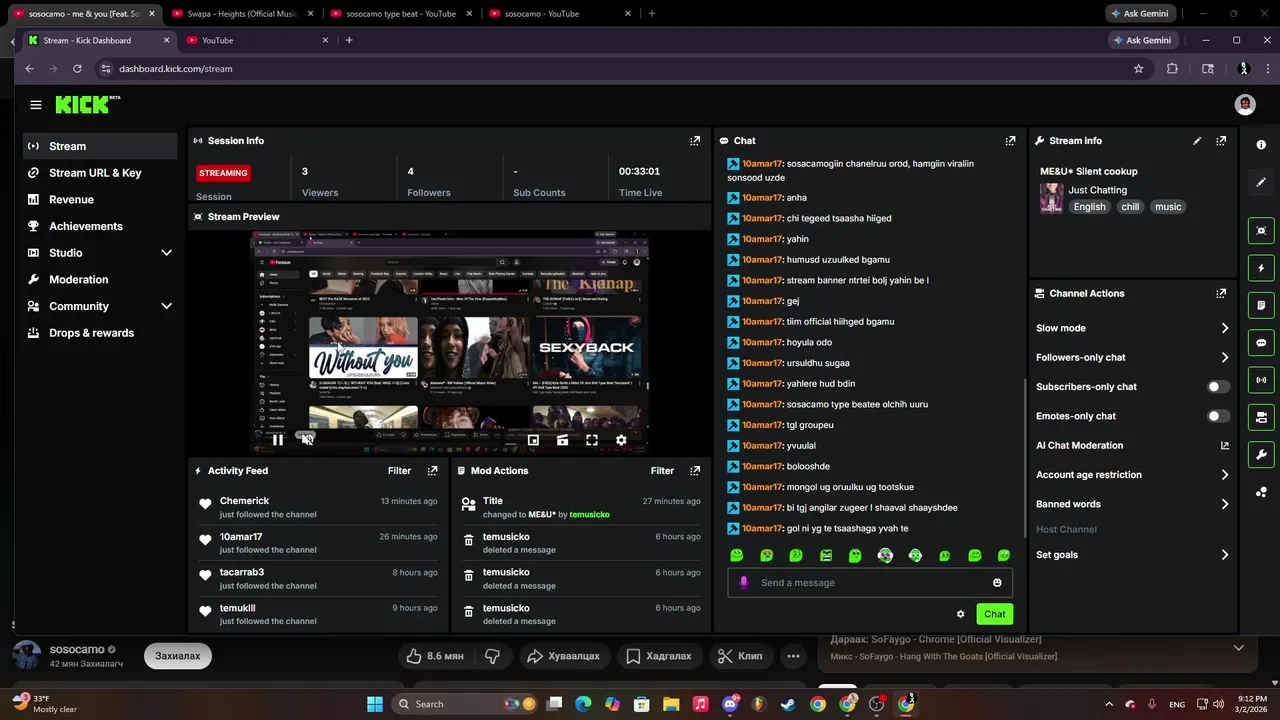Open Drops & rewards page

[100, 333]
